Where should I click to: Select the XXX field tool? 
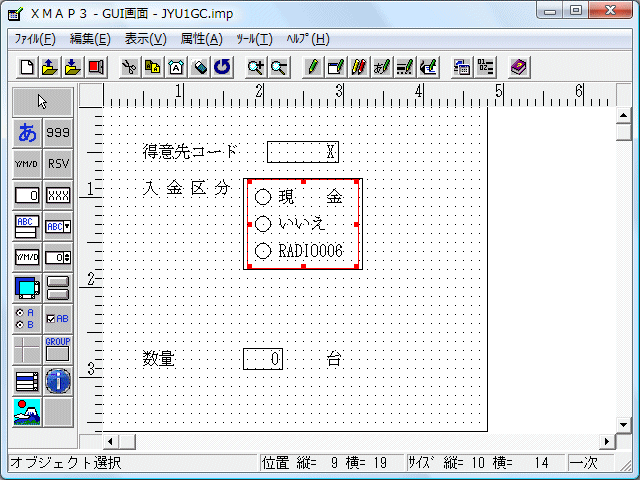[x=58, y=195]
